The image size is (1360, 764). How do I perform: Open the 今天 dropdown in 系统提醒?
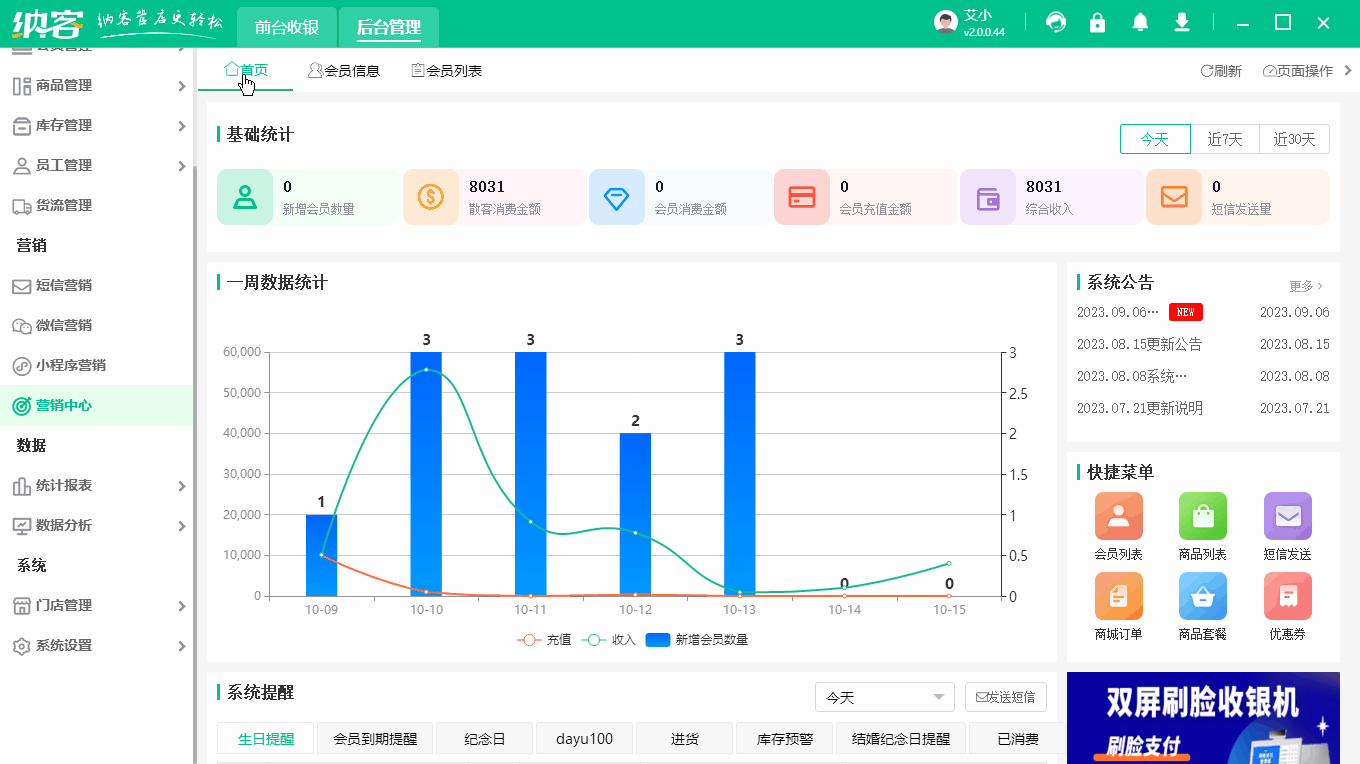pyautogui.click(x=884, y=697)
